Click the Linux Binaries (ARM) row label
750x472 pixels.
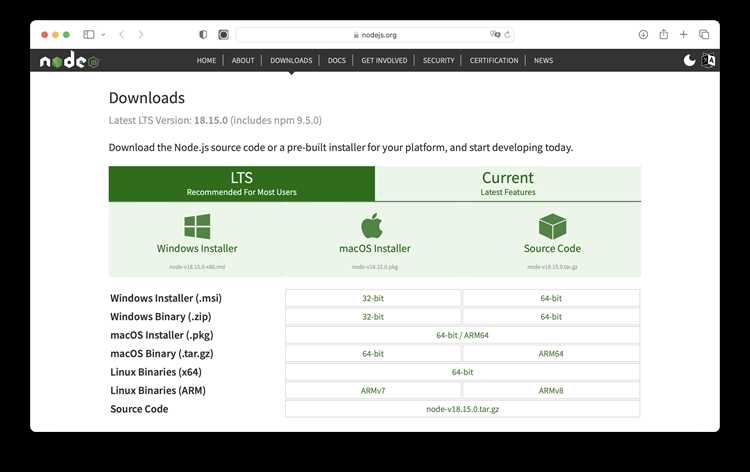click(158, 391)
